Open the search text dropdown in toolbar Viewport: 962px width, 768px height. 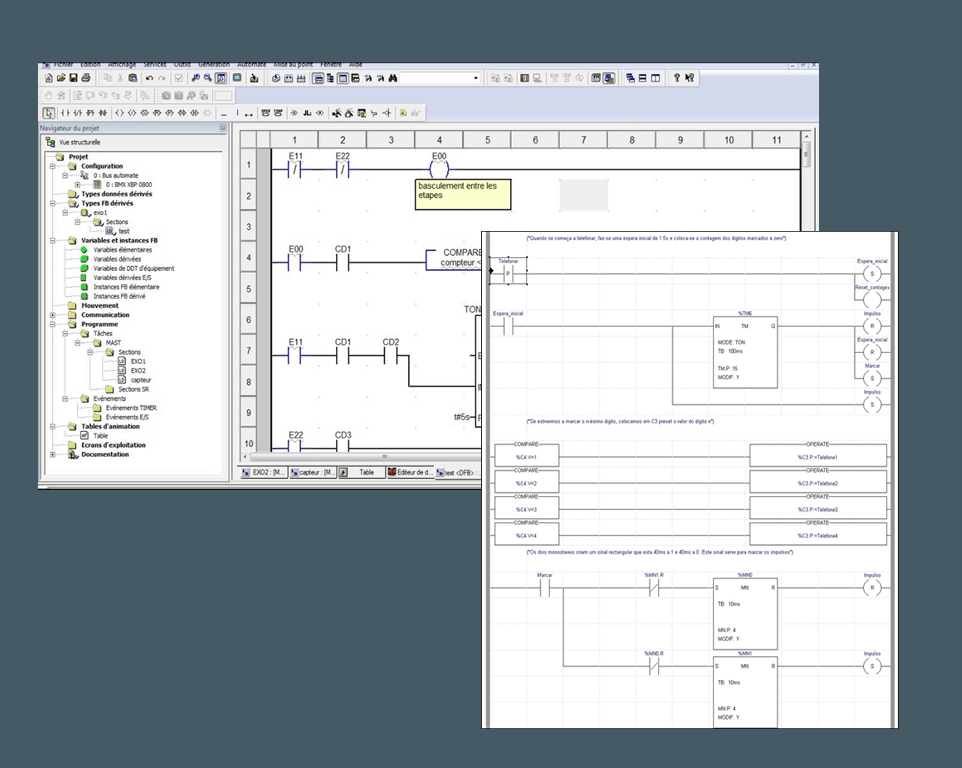tap(475, 78)
